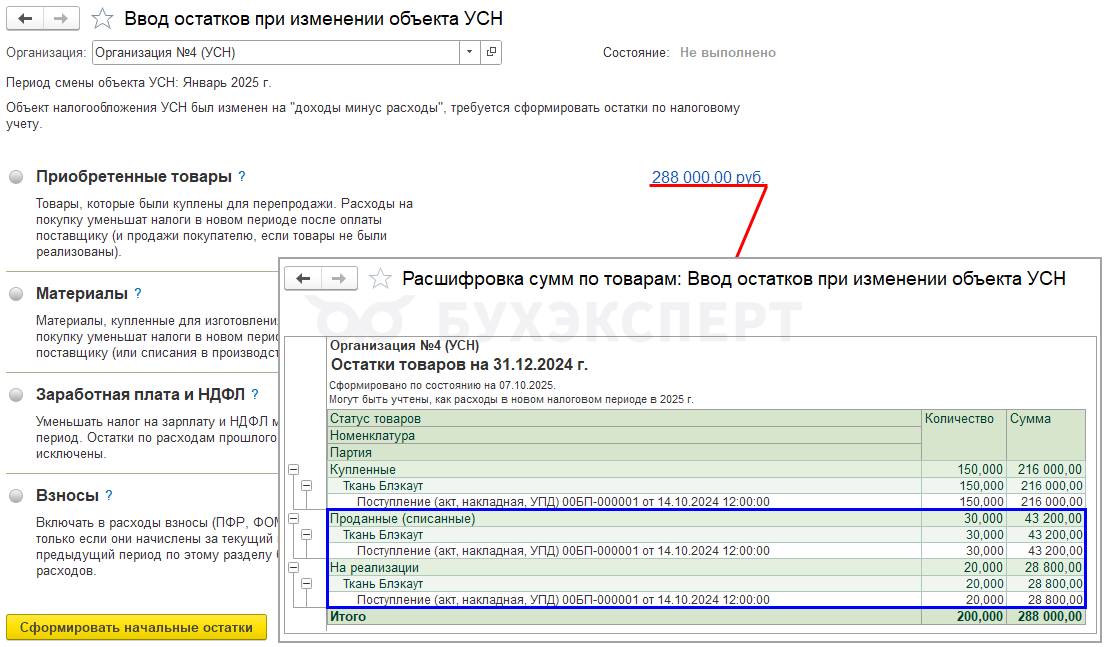Go forward in main window navigation
The image size is (1107, 647).
click(61, 18)
